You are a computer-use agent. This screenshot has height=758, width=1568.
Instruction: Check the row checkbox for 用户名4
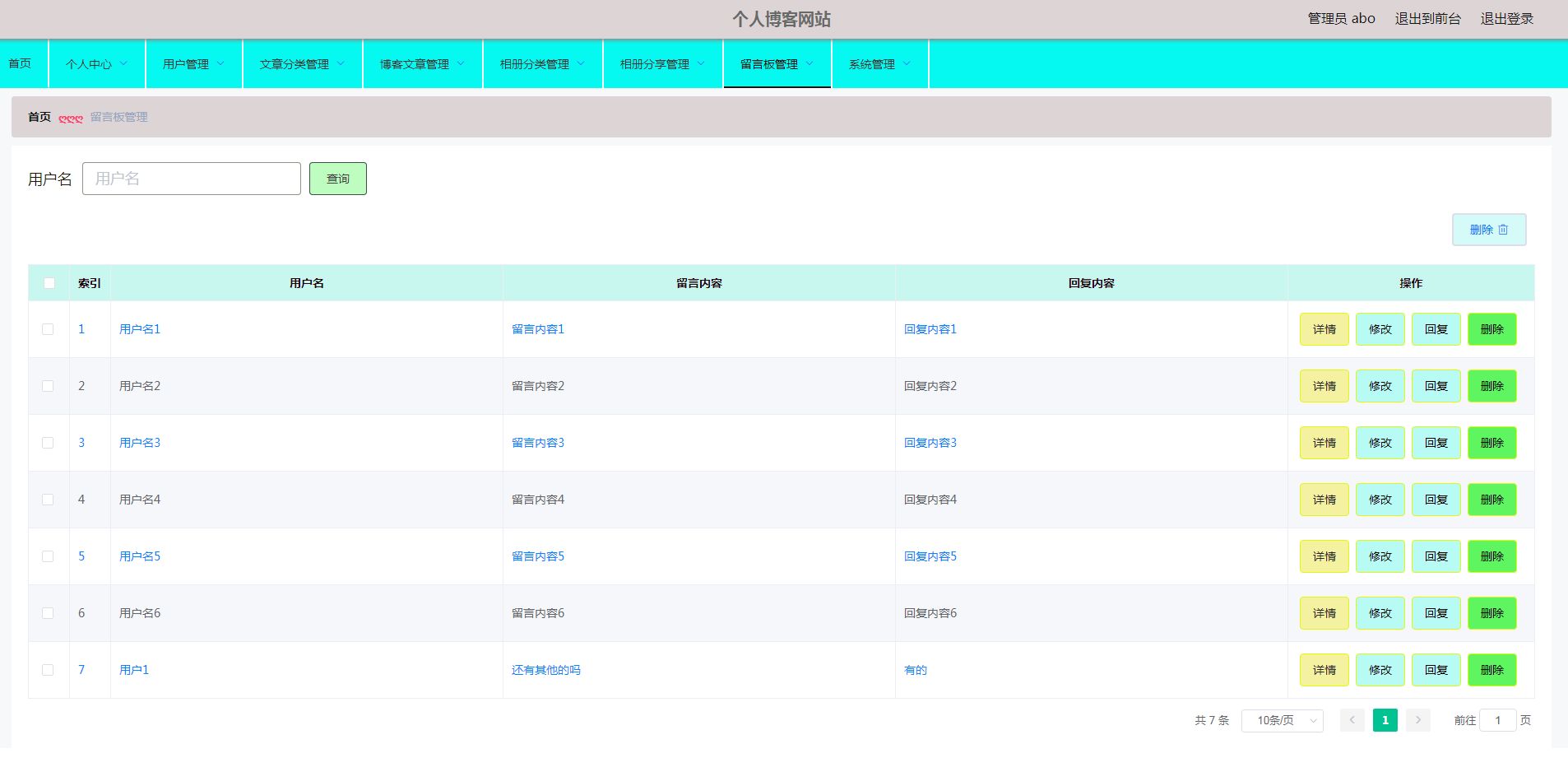point(48,500)
